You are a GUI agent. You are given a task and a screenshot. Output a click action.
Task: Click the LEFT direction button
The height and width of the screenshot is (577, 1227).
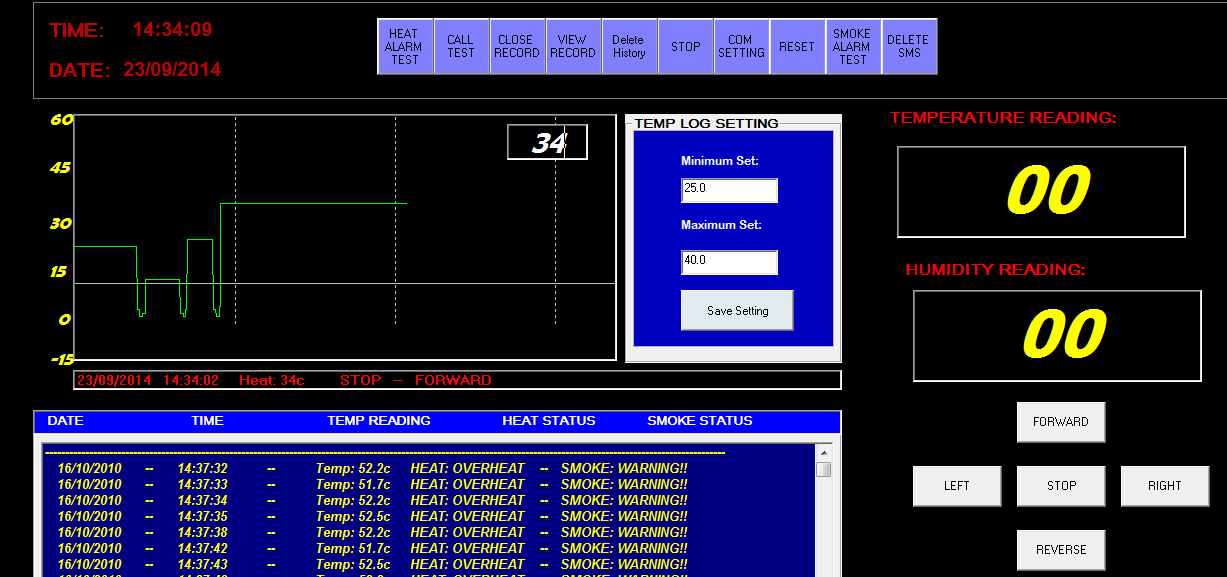(956, 485)
